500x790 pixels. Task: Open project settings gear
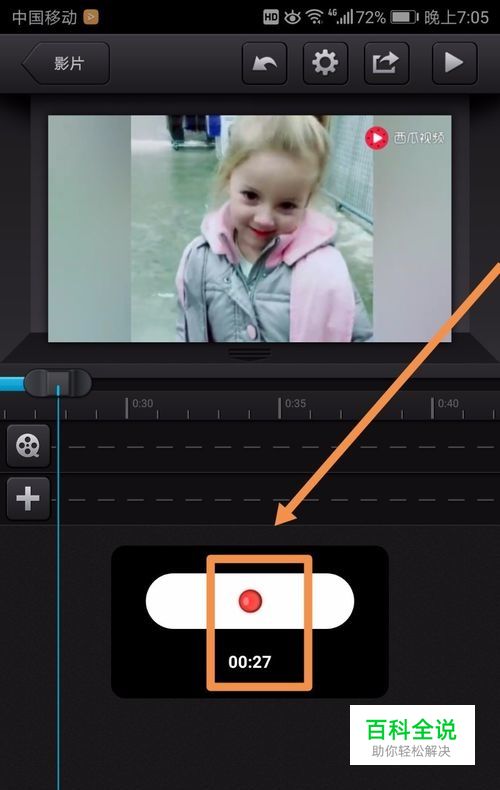pyautogui.click(x=325, y=63)
